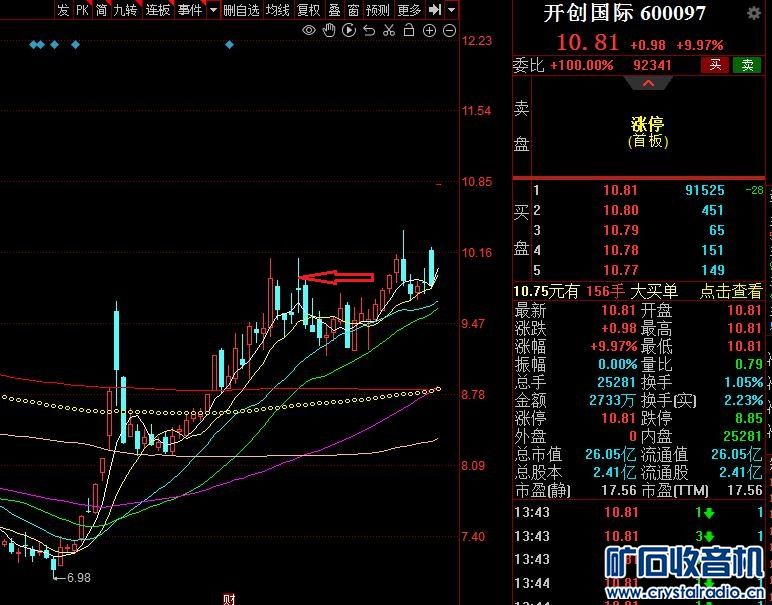Viewport: 772px width, 605px height.
Task: Open dropdown arrow next to 事件
Action: point(213,9)
